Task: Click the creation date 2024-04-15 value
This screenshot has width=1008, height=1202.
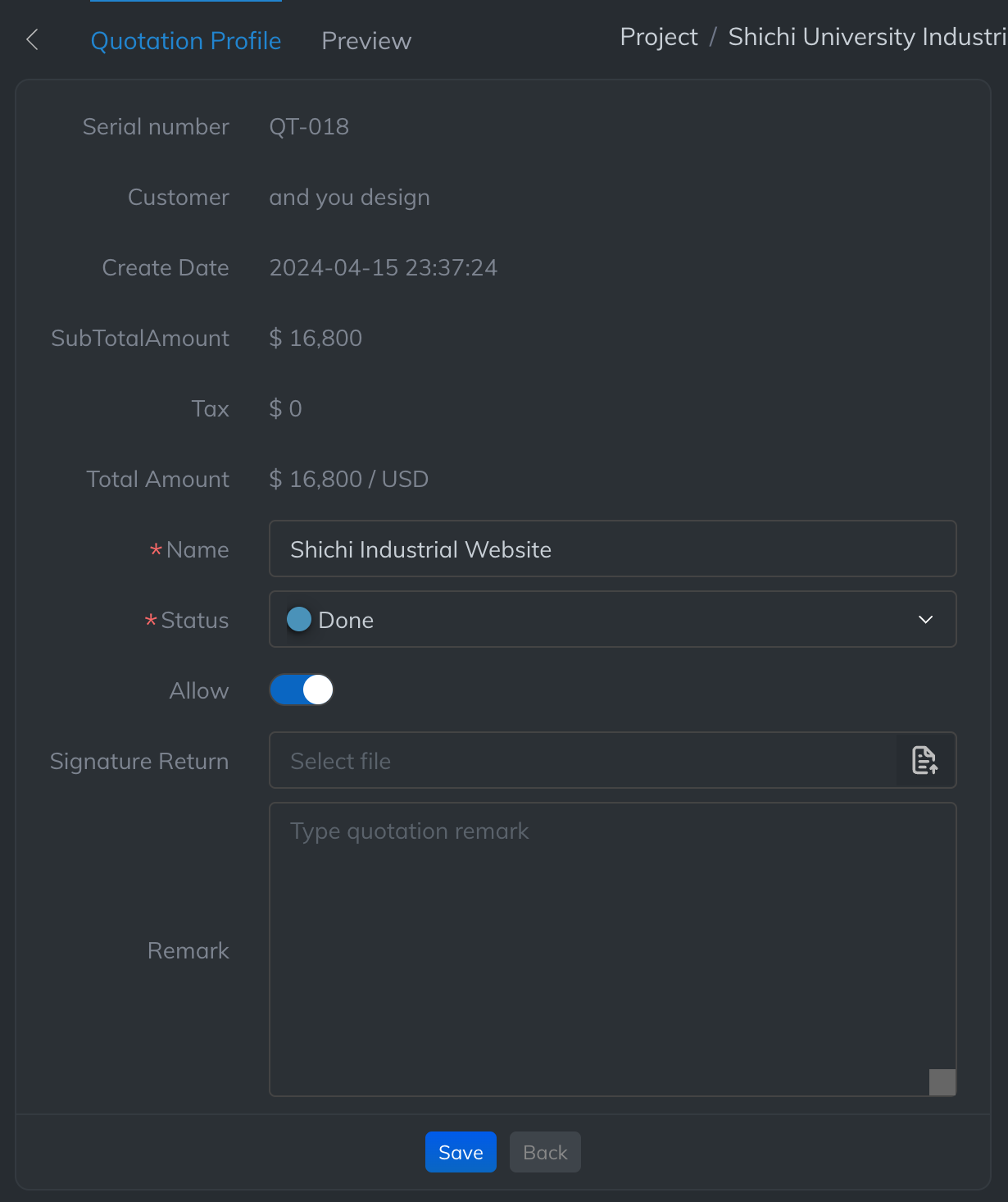Action: (x=383, y=267)
